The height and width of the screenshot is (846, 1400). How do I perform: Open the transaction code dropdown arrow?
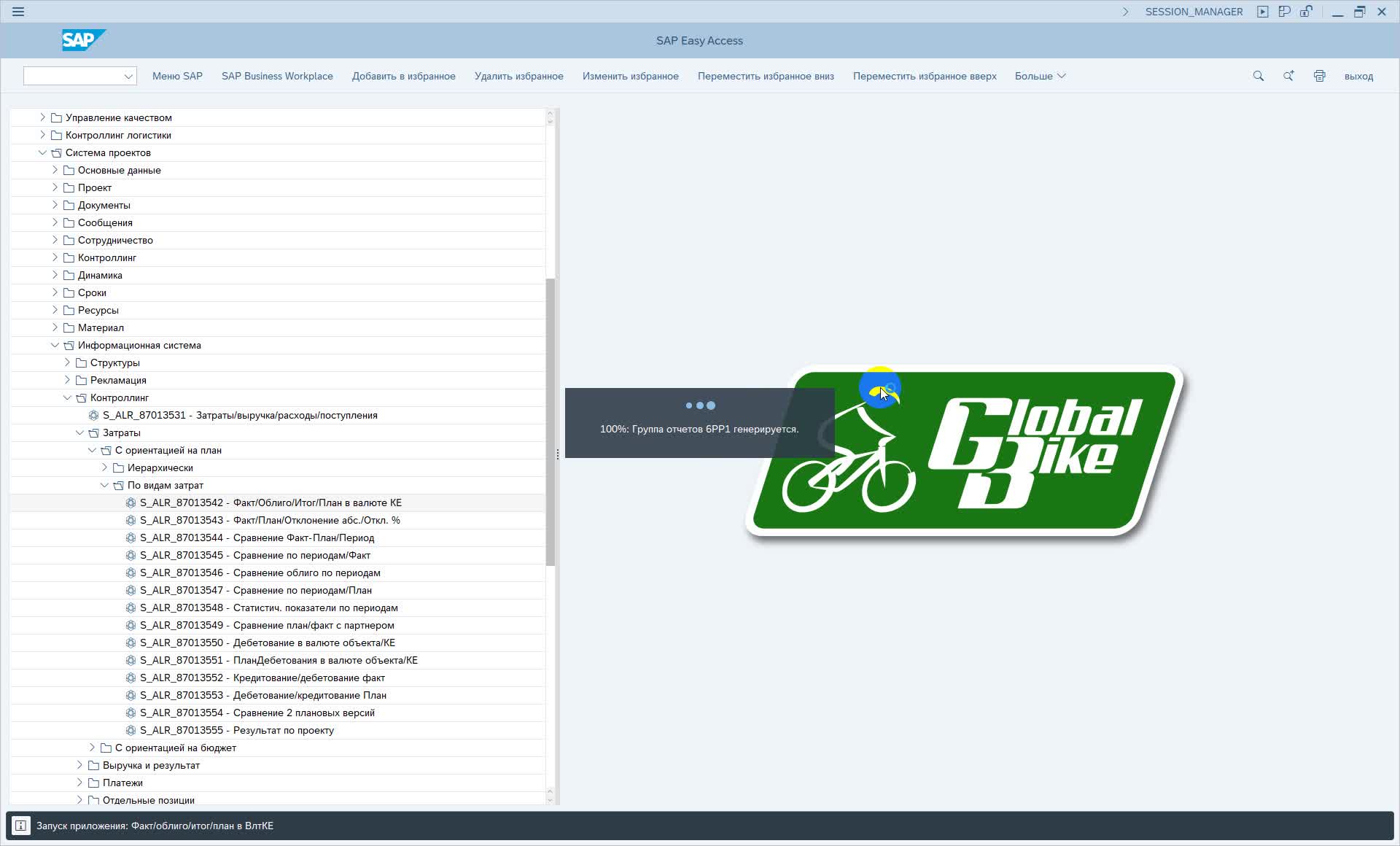pyautogui.click(x=128, y=76)
